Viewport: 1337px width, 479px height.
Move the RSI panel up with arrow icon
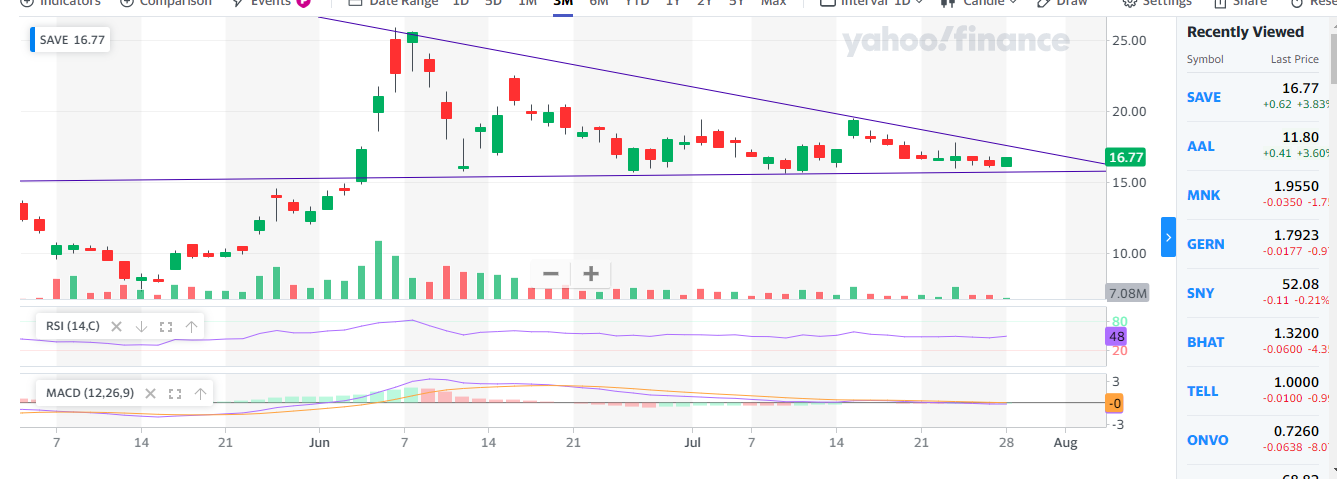point(190,326)
